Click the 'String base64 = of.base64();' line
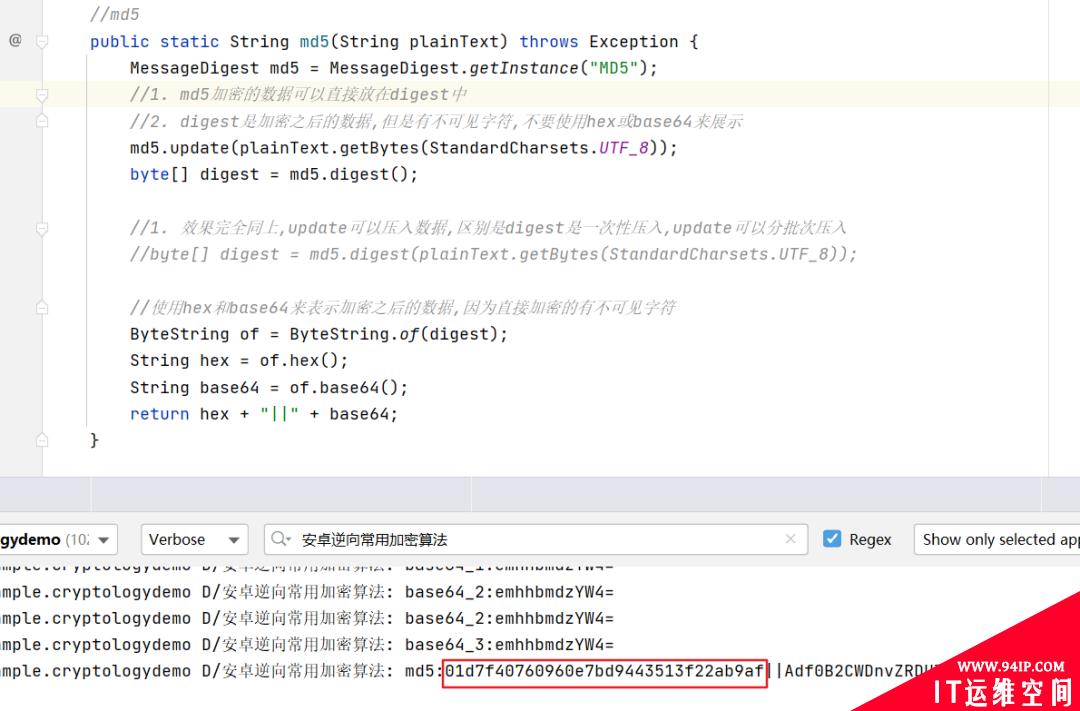 tap(269, 388)
